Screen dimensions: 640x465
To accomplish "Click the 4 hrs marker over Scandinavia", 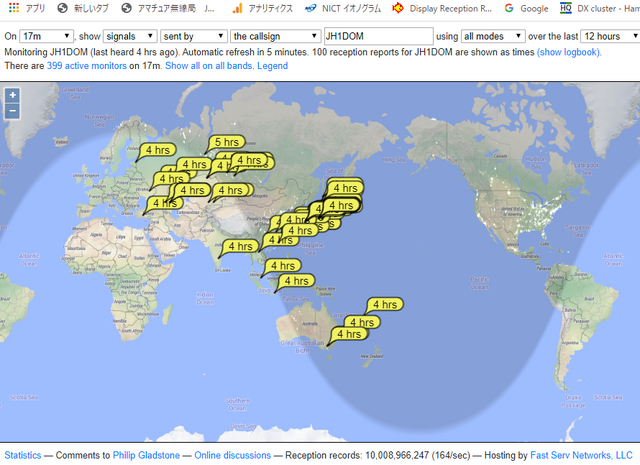I will point(158,150).
